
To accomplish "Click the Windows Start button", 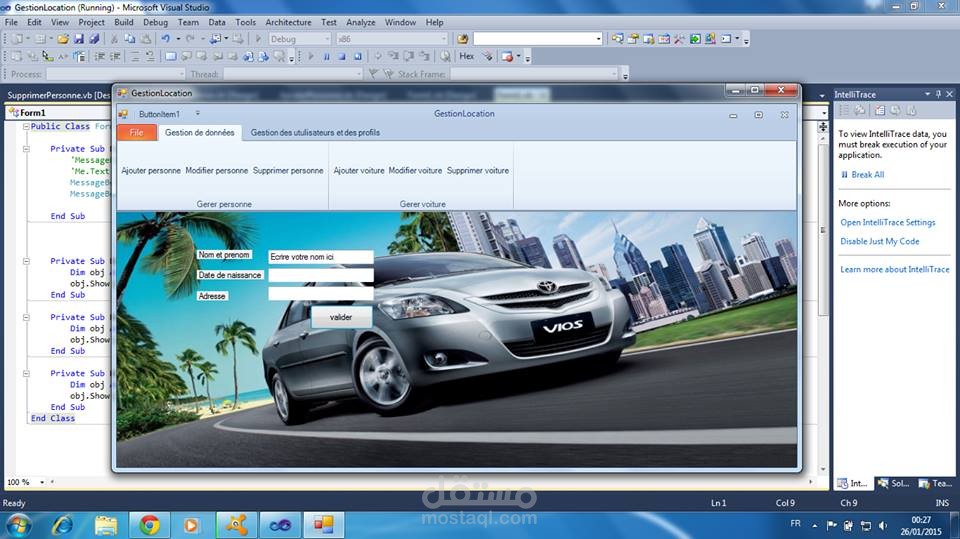I will coord(18,526).
